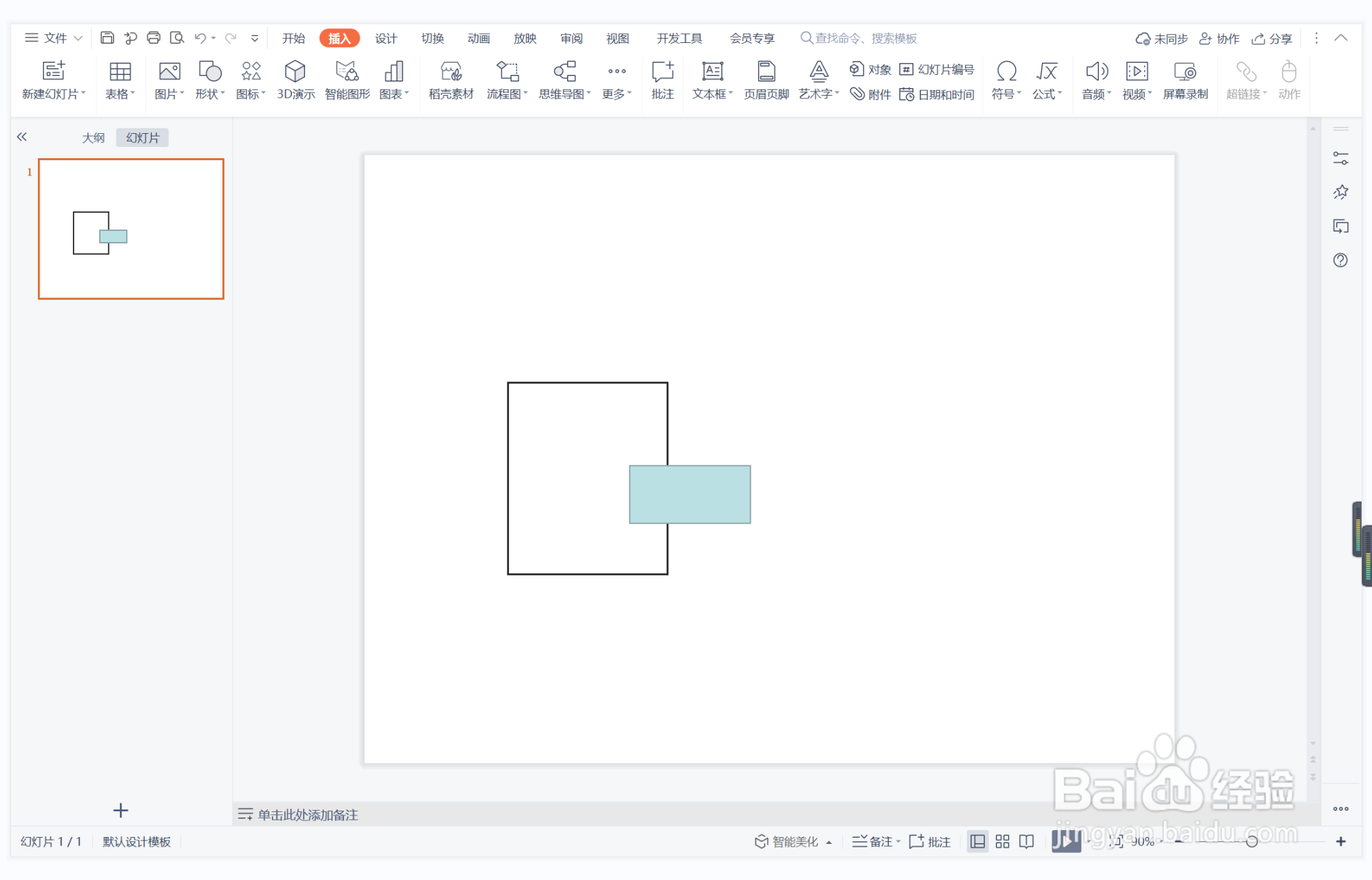Click the save icon in quick toolbar
This screenshot has height=880, width=1372.
click(x=107, y=38)
